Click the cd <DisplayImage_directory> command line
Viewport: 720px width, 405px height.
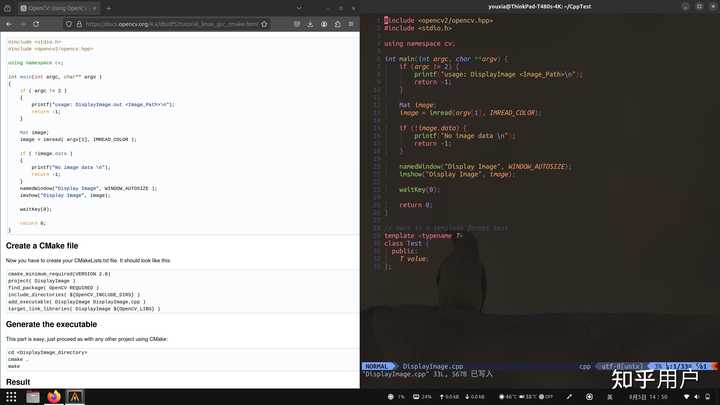coord(47,352)
